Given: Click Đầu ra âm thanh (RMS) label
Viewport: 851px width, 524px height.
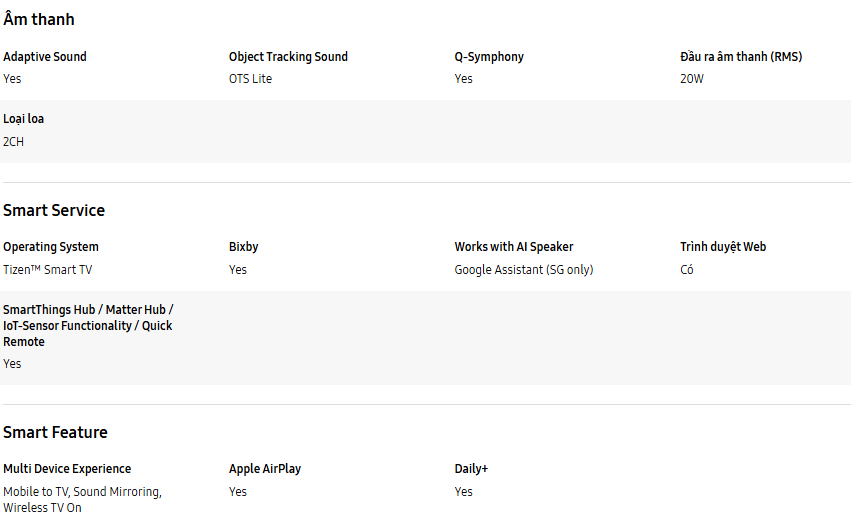Looking at the screenshot, I should (741, 57).
